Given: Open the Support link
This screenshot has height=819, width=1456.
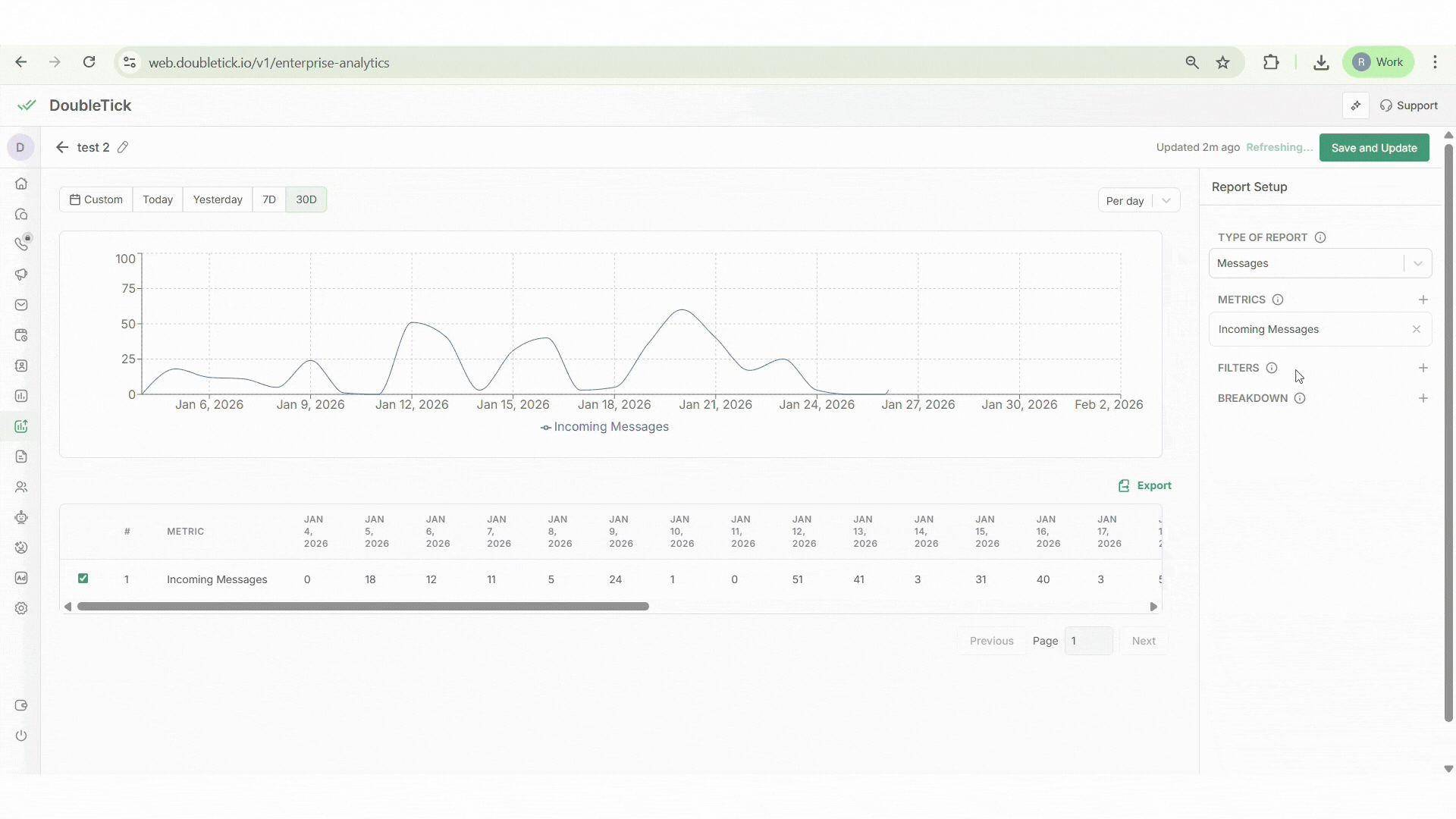Looking at the screenshot, I should [x=1409, y=105].
